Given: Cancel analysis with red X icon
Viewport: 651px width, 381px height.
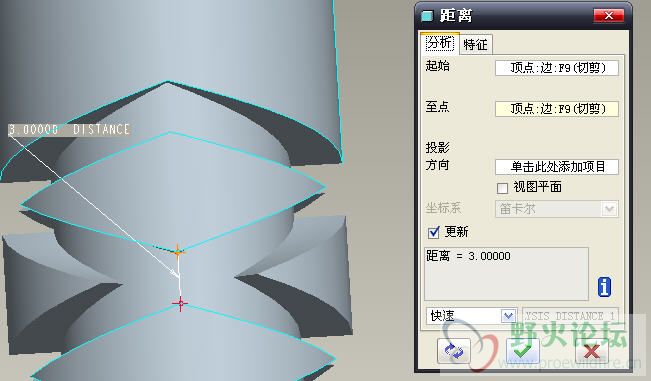Looking at the screenshot, I should (x=592, y=351).
